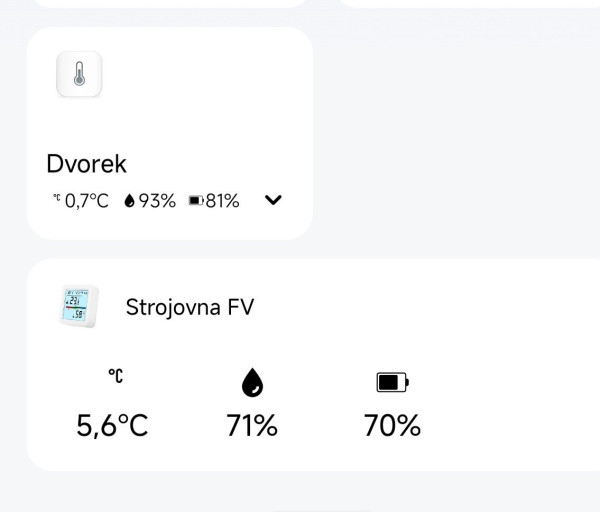Click the battery icon above 70%
The image size is (600, 512).
[x=392, y=382]
